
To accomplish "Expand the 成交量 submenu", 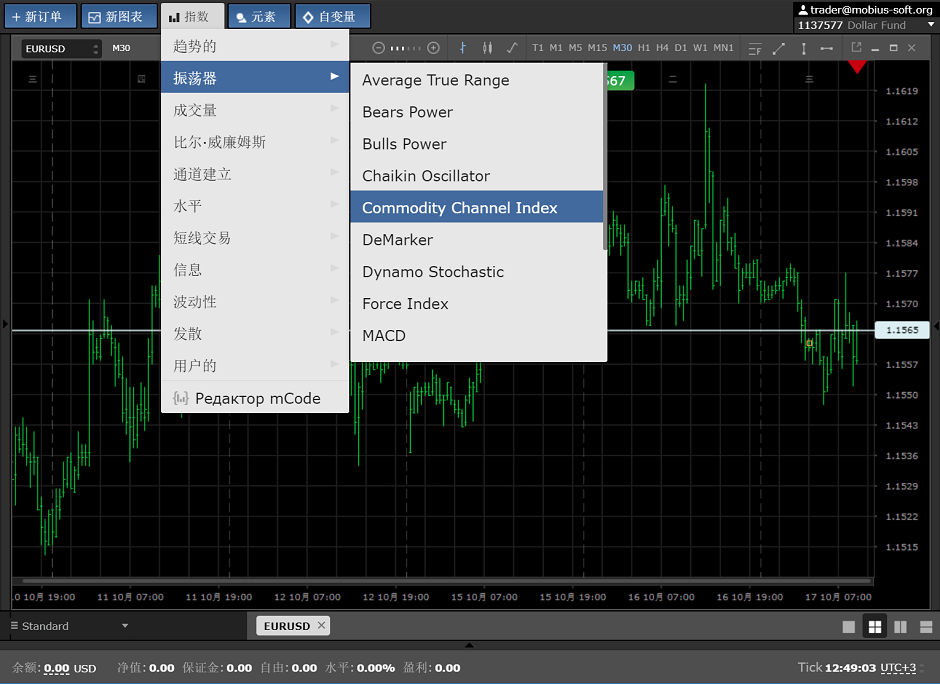I will click(x=255, y=110).
